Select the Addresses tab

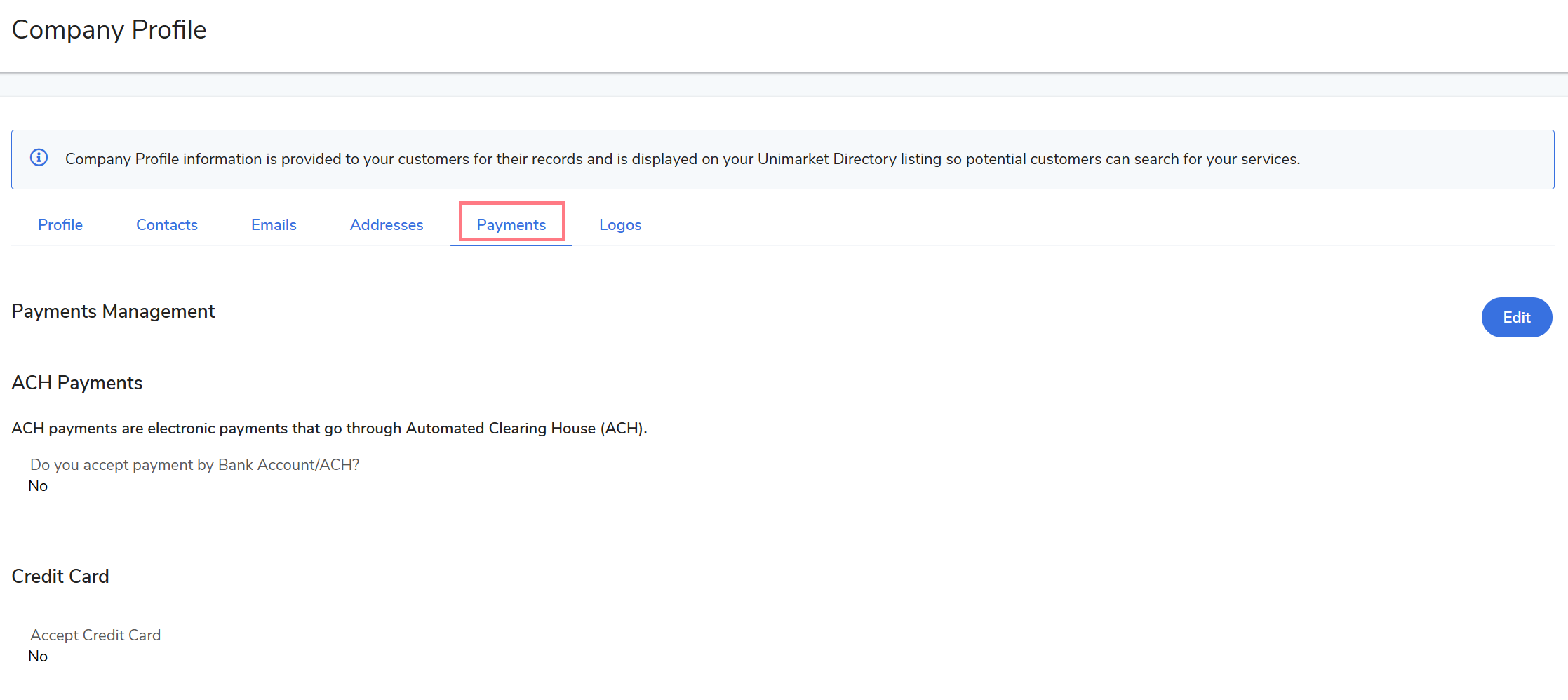pyautogui.click(x=387, y=225)
